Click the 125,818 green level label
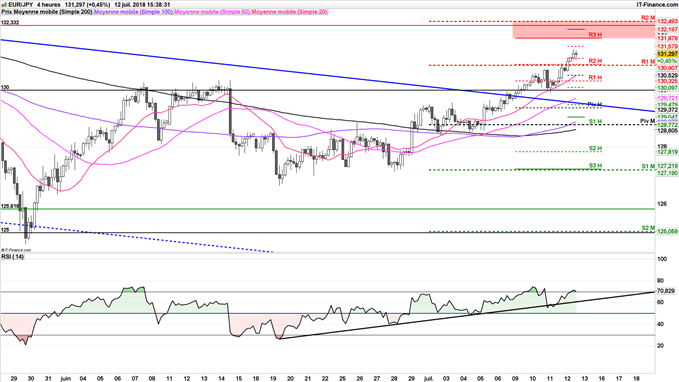 (x=10, y=207)
